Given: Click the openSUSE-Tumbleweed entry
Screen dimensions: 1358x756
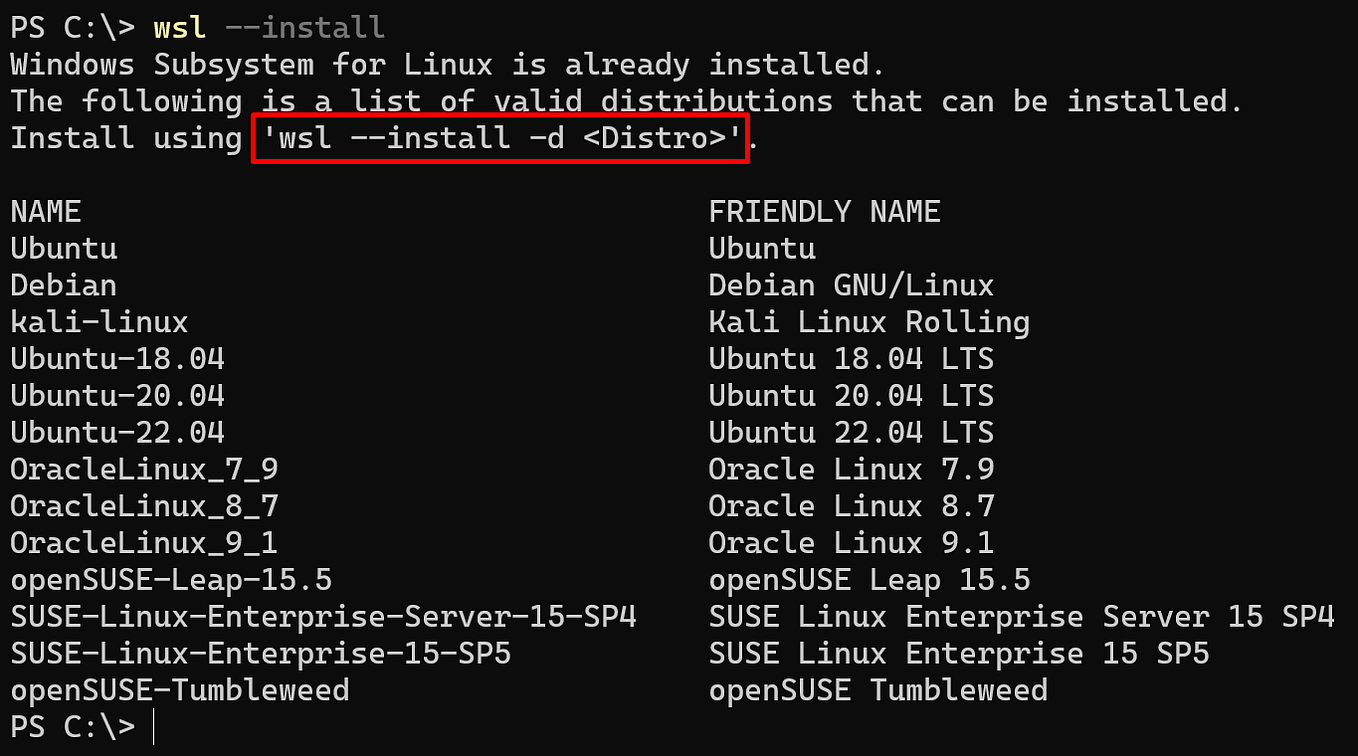Looking at the screenshot, I should click(x=178, y=691).
